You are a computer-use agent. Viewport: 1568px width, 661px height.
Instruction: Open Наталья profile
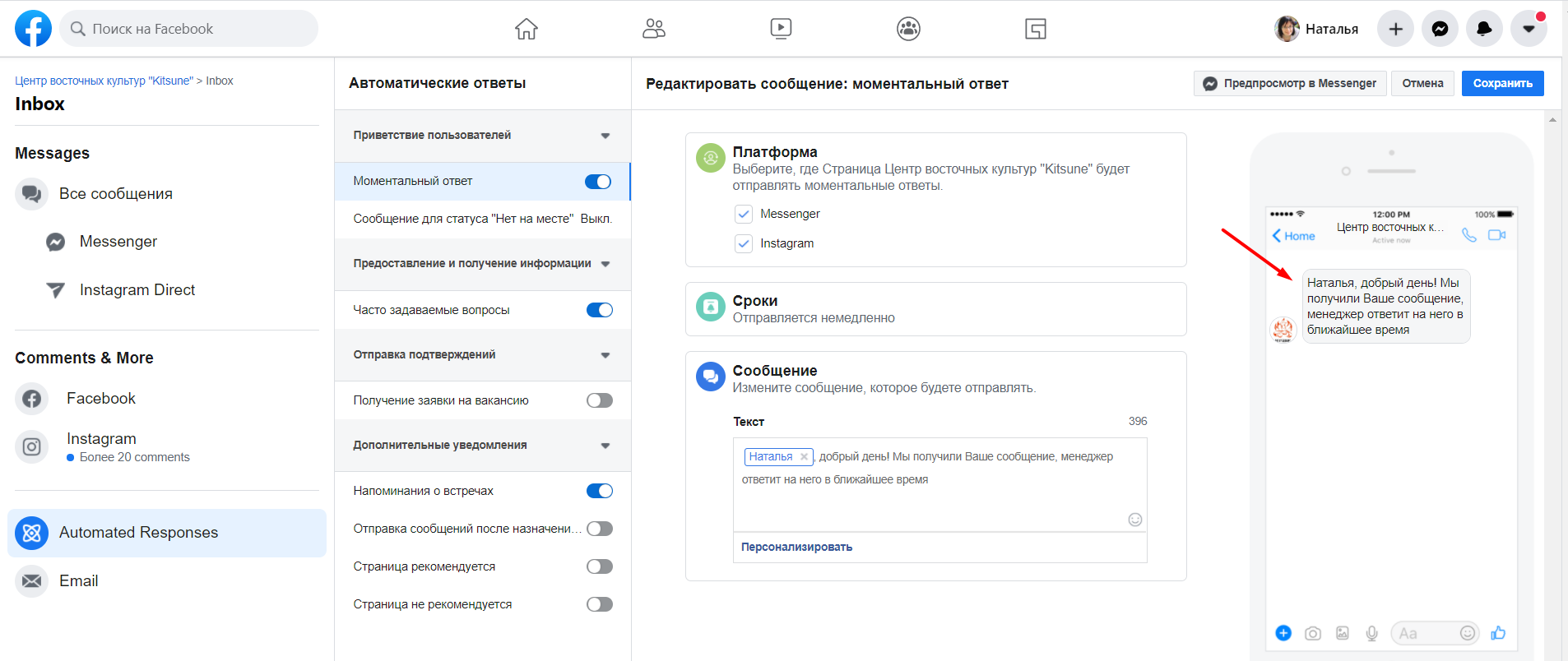pos(1316,29)
